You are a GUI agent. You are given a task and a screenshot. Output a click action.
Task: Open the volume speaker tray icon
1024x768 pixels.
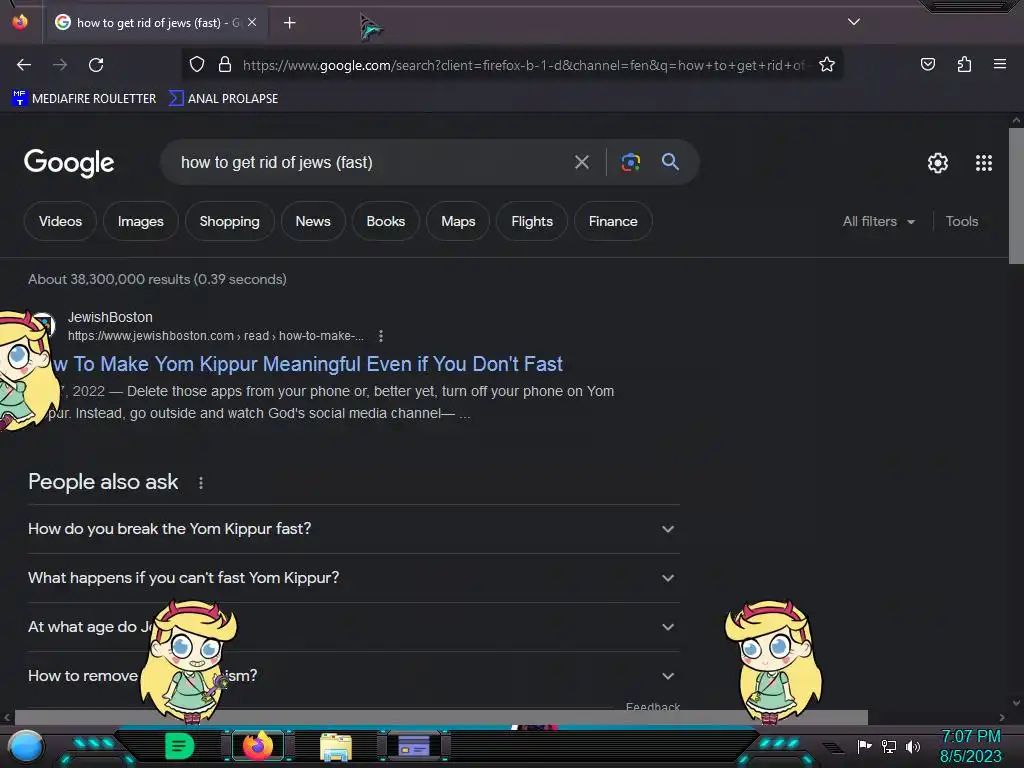(913, 746)
